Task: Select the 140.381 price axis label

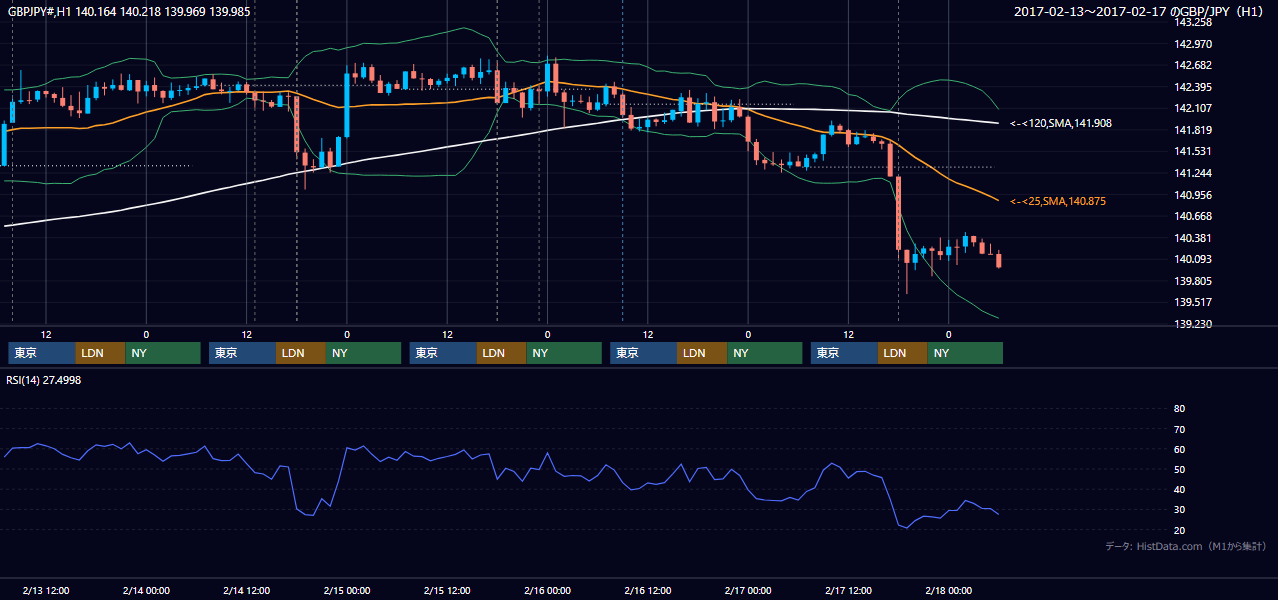Action: 1193,238
